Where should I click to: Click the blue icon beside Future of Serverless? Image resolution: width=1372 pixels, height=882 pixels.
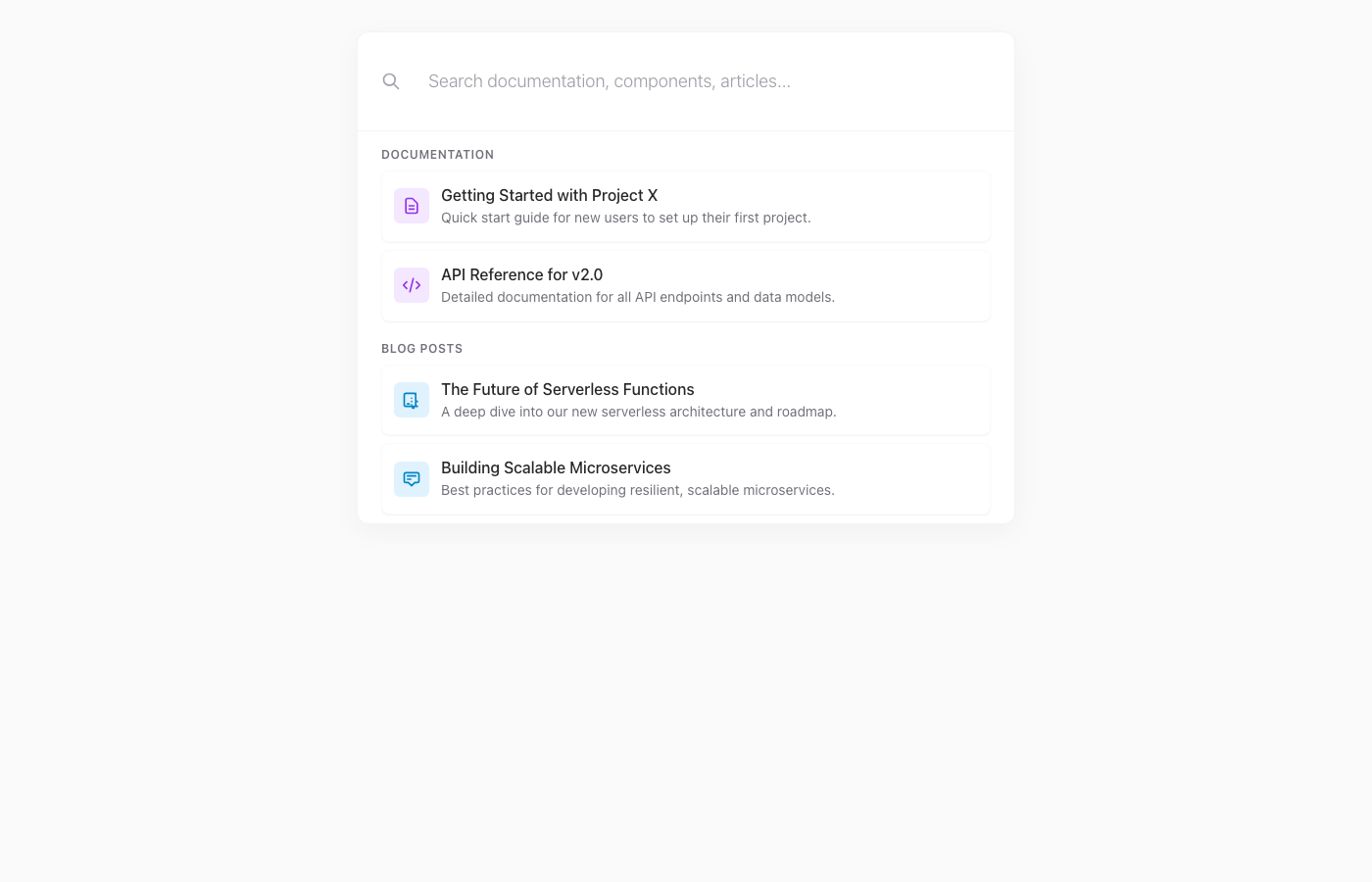pyautogui.click(x=412, y=400)
